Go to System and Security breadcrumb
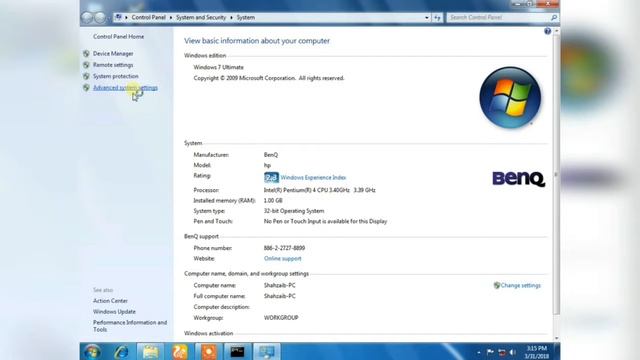 coord(201,18)
